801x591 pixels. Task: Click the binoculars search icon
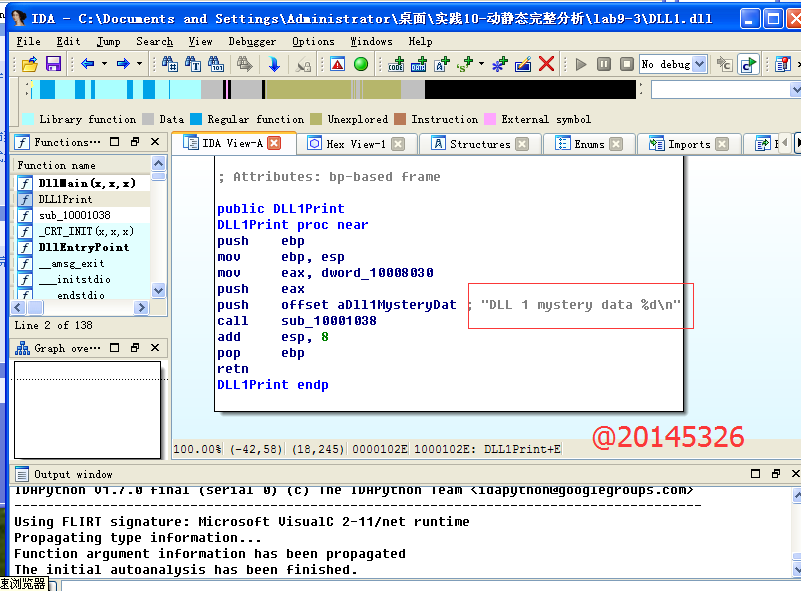click(x=169, y=64)
